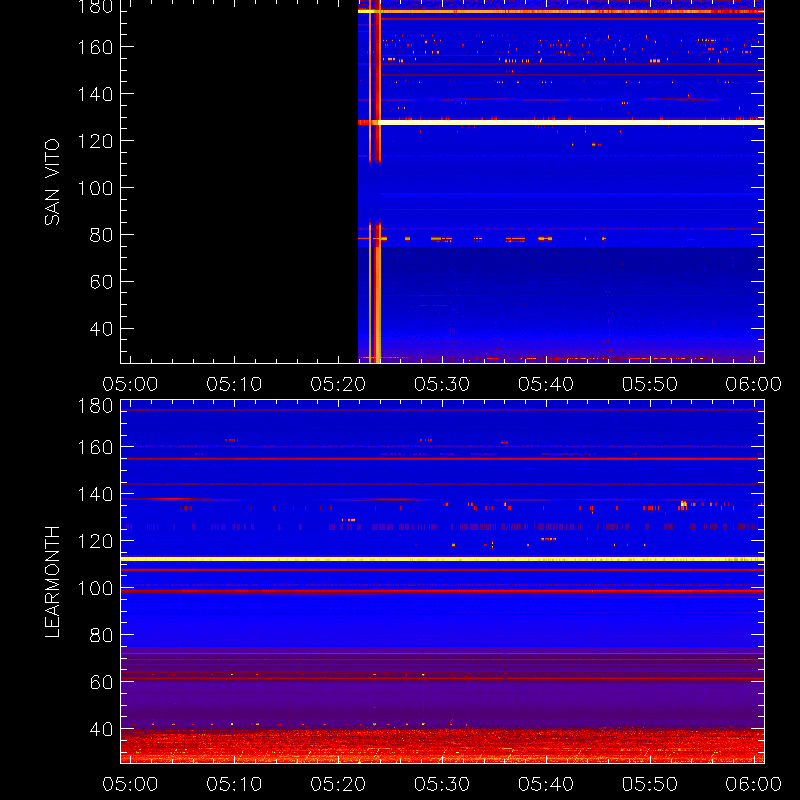Select the 60 tick label on San Vito plot

coord(101,282)
